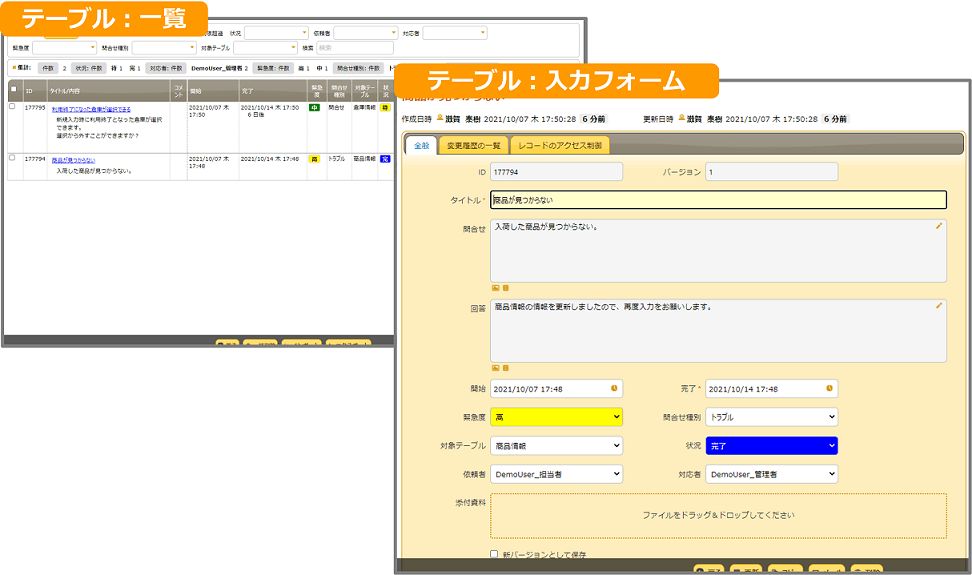Viewport: 972px width, 575px height.
Task: Click the ID field showing 177794
Action: pos(556,172)
